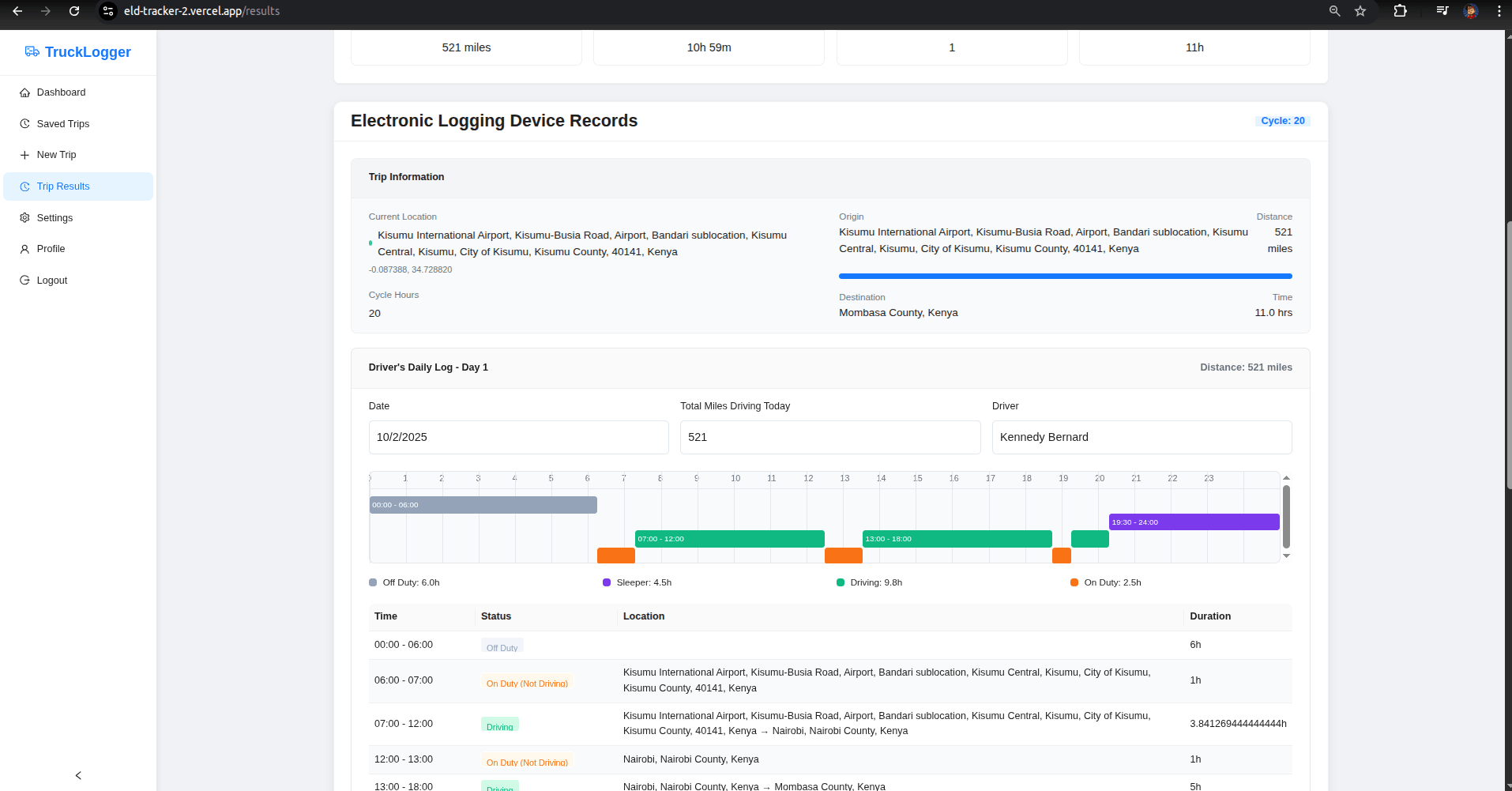1512x791 pixels.
Task: Click the Trip Results clock icon
Action: click(24, 186)
